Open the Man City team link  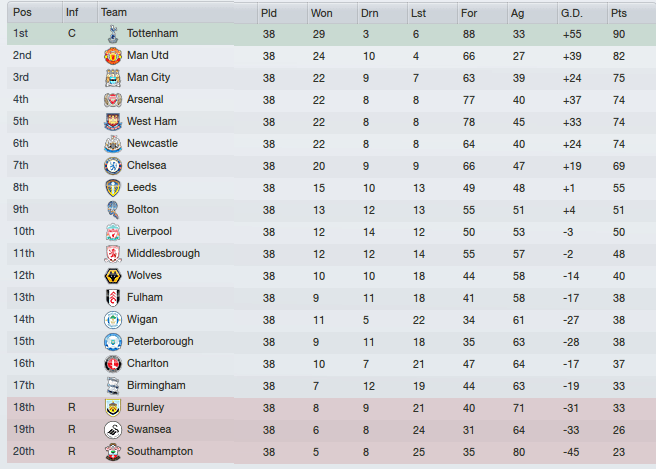(149, 78)
